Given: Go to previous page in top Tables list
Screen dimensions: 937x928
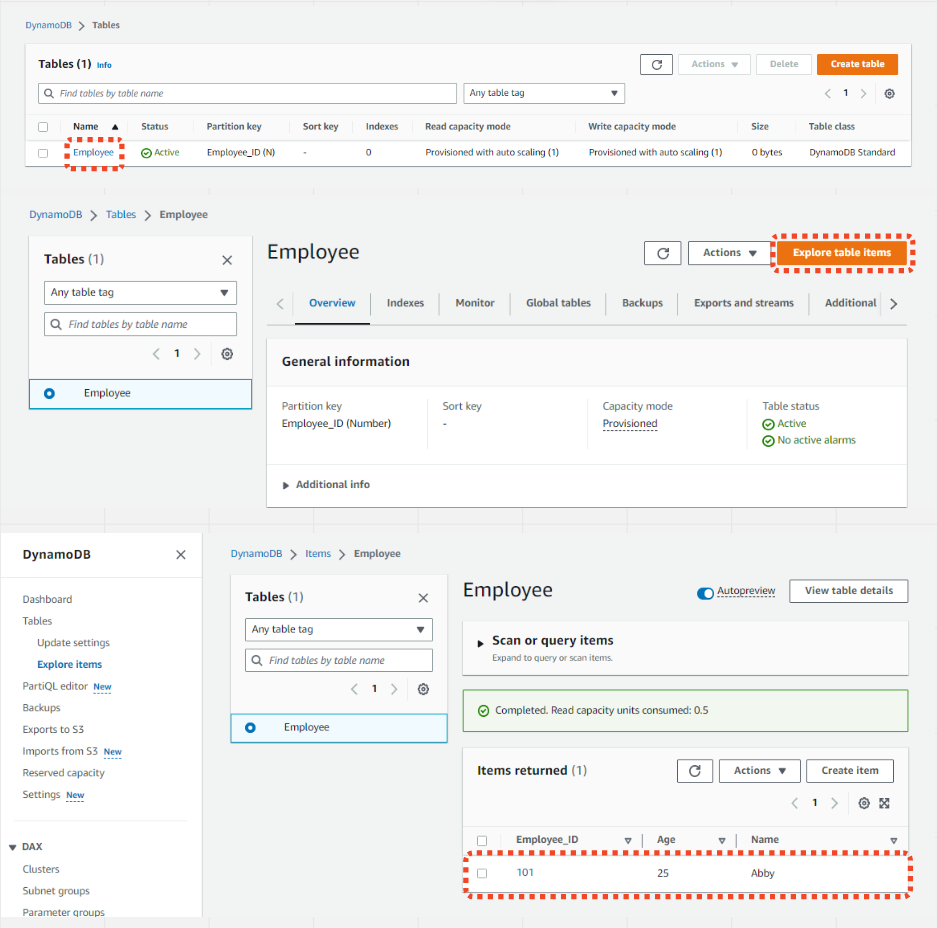Looking at the screenshot, I should coord(828,93).
